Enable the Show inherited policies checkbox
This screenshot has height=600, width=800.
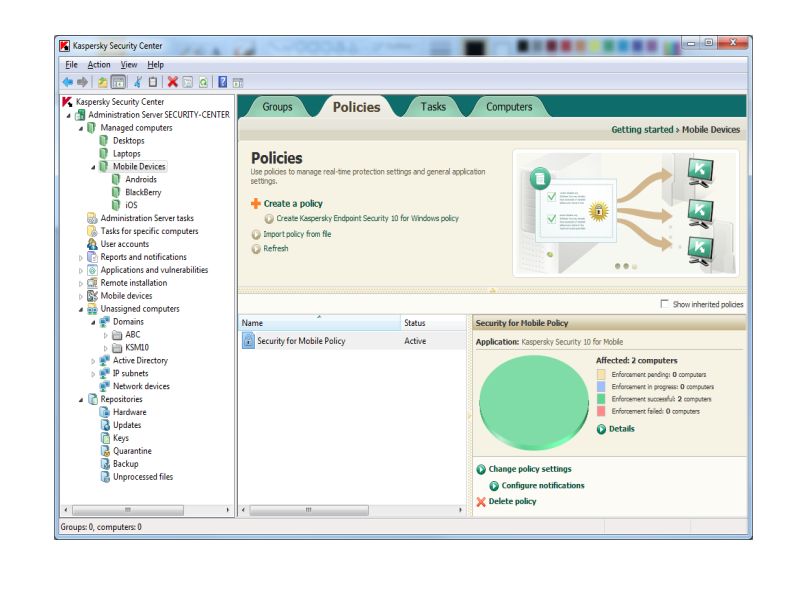(664, 304)
